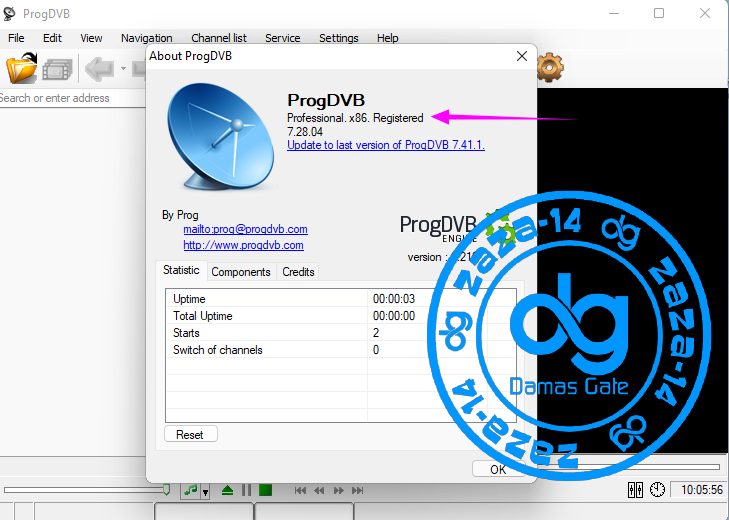Fast forward using double right arrows
This screenshot has height=520, width=729.
coord(338,490)
